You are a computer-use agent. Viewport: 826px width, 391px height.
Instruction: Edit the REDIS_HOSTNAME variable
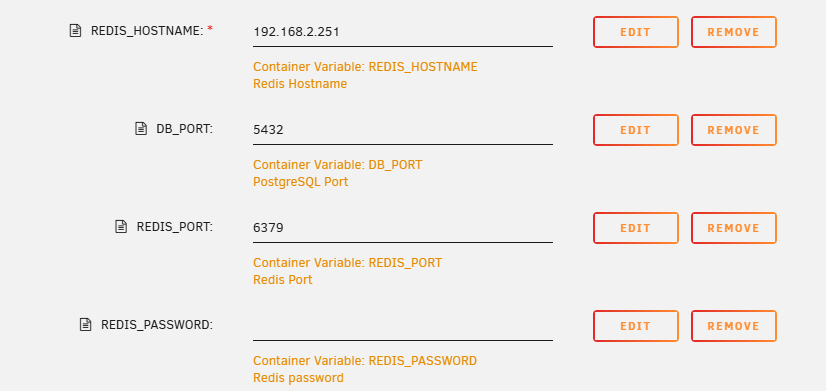click(636, 32)
